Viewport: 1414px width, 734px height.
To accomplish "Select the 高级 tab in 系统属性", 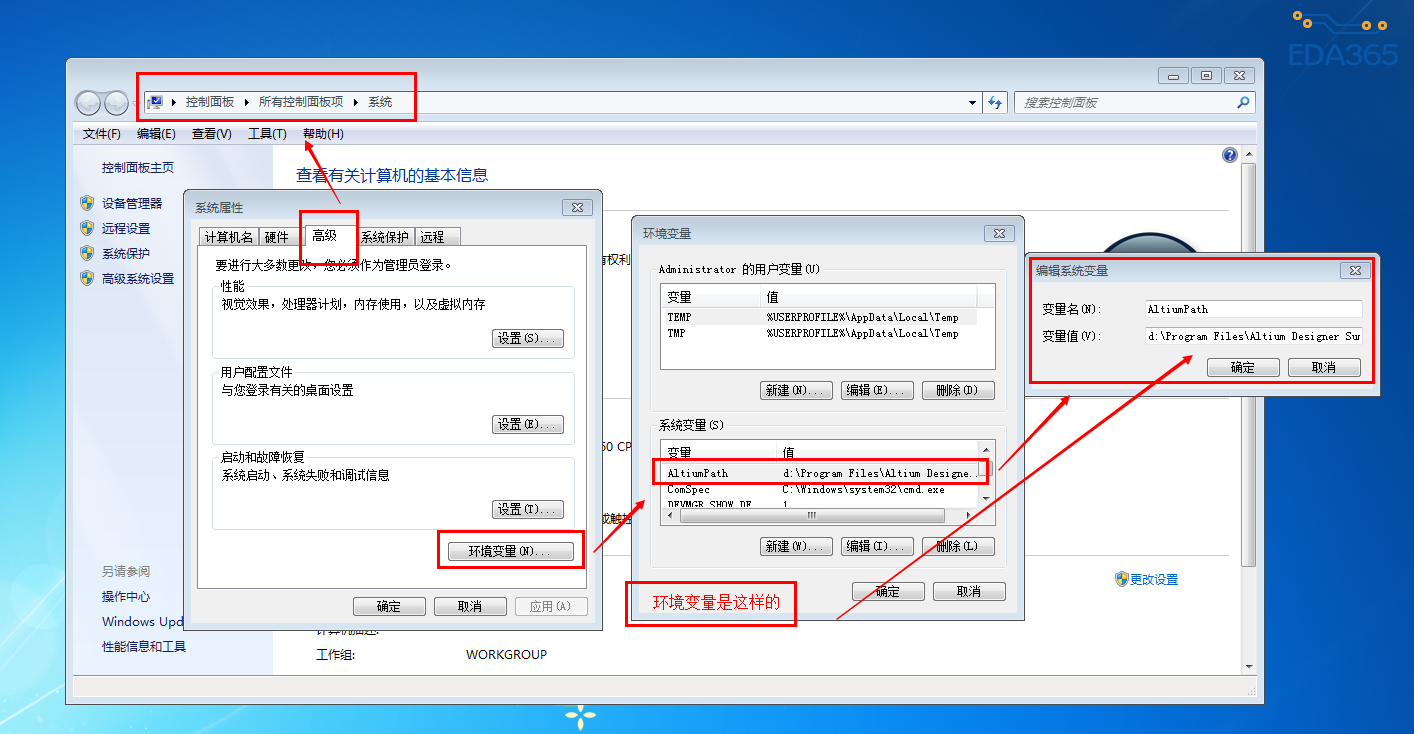I will point(325,235).
